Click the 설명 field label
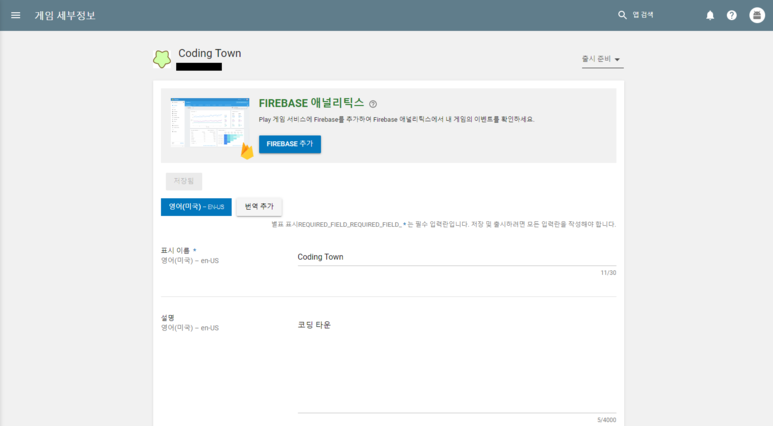The height and width of the screenshot is (426, 773). tap(168, 318)
